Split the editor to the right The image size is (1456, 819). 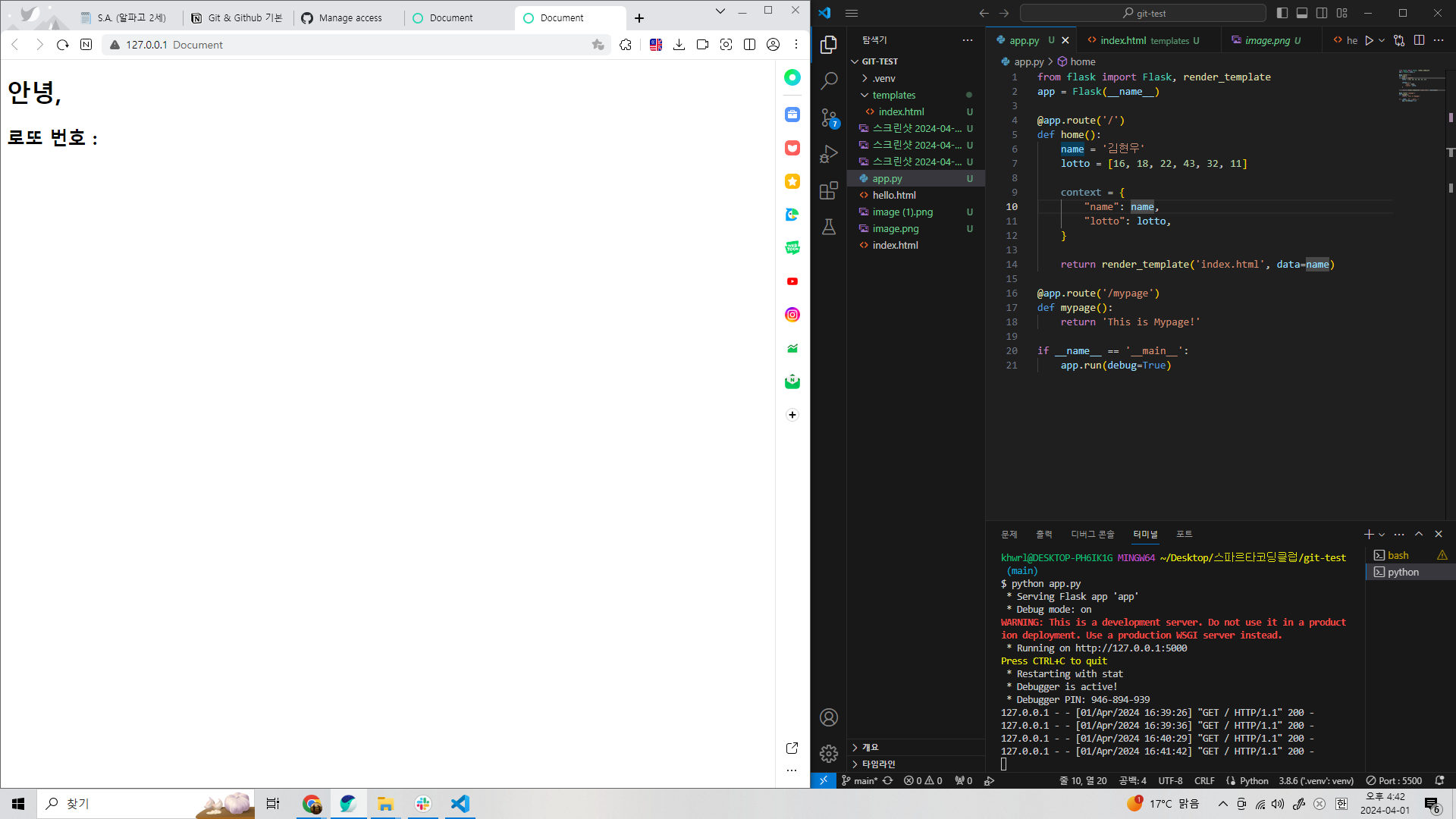[x=1419, y=40]
